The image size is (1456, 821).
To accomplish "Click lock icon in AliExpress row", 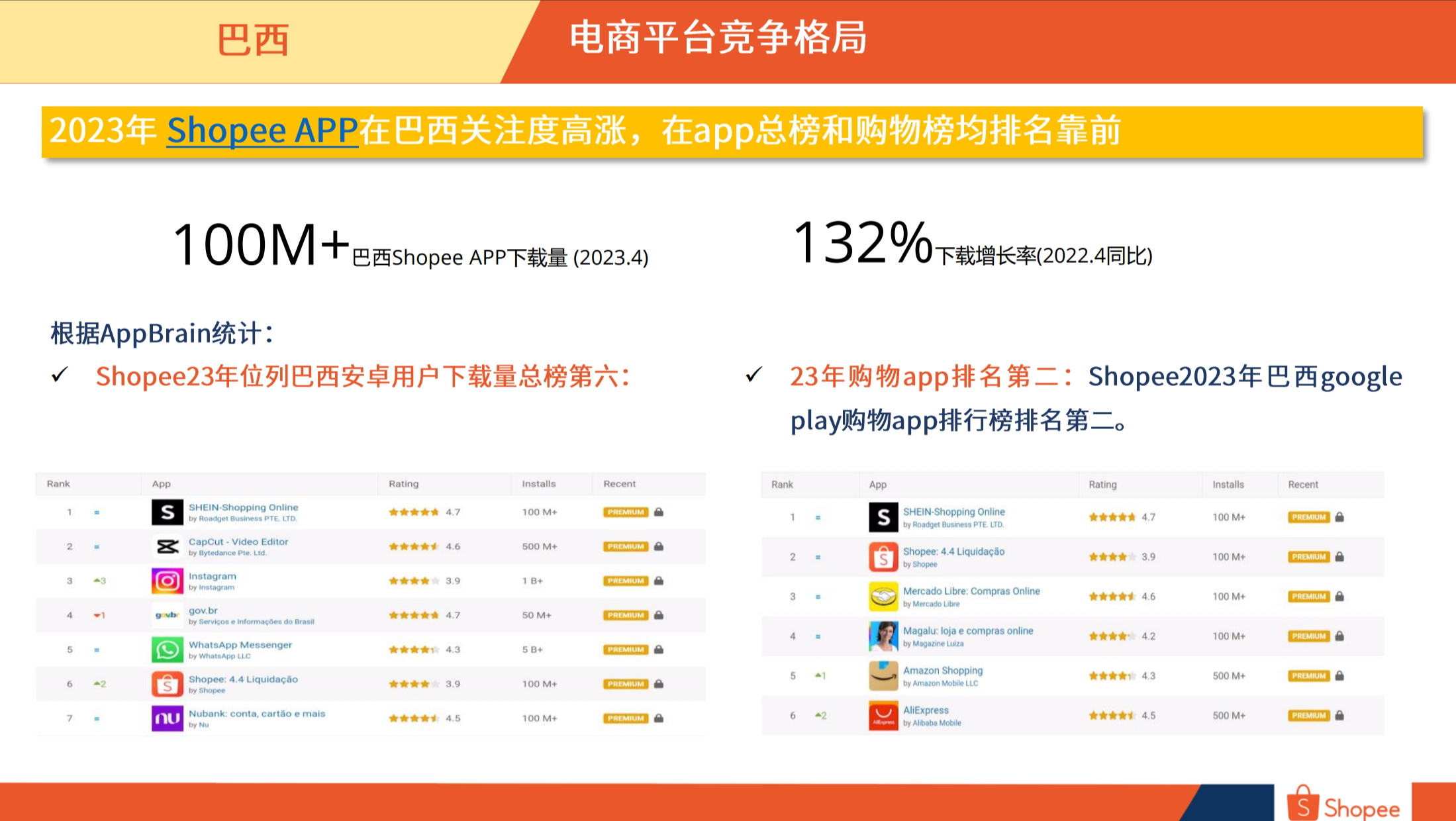I will (x=1339, y=715).
